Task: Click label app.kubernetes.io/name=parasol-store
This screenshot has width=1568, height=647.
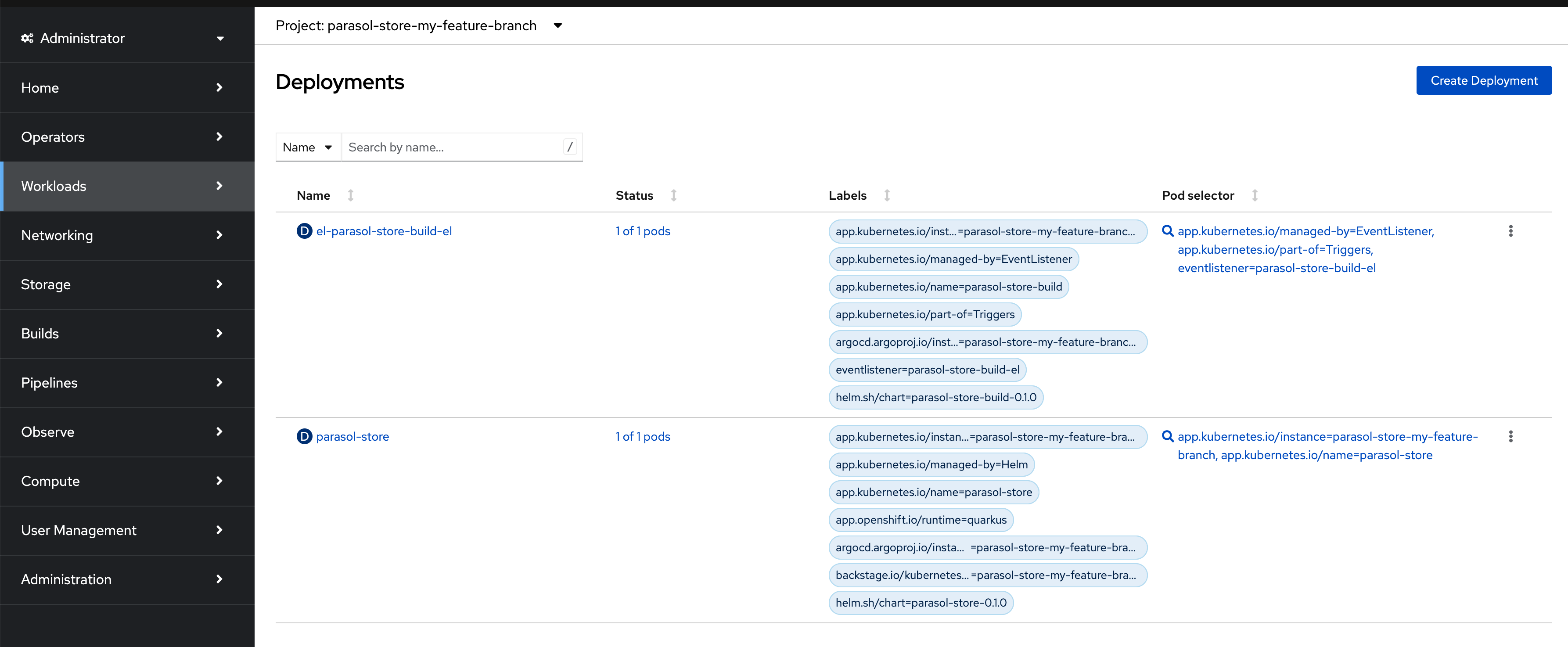Action: pos(934,492)
